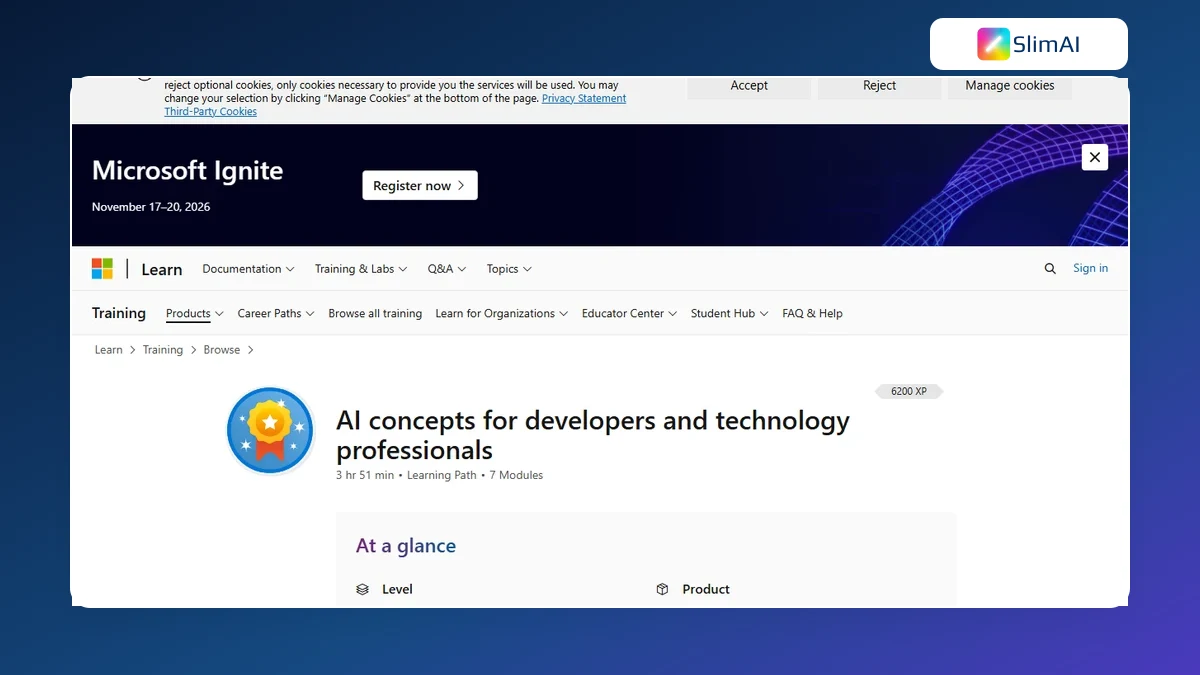Go to Browse all training
Screen dimensions: 1200x675
click(x=375, y=314)
